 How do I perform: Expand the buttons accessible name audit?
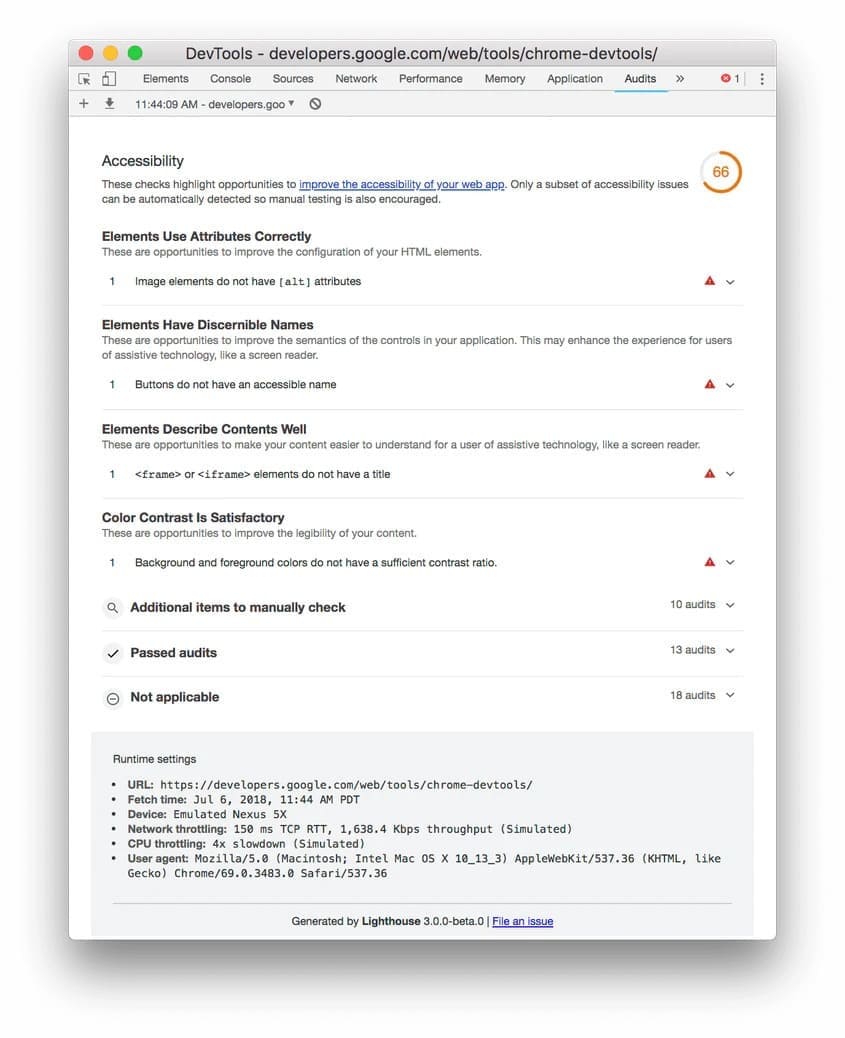pyautogui.click(x=730, y=385)
